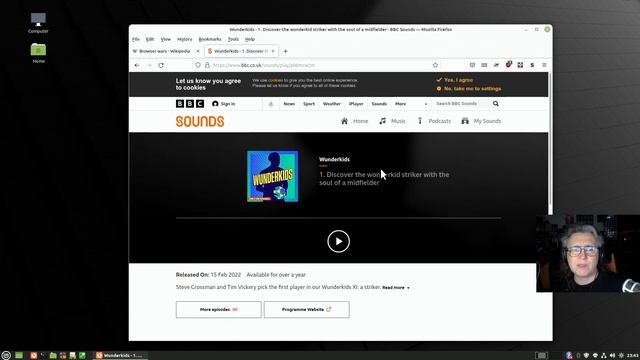Image resolution: width=640 pixels, height=360 pixels.
Task: Click Sign in on BBC header
Action: [224, 104]
